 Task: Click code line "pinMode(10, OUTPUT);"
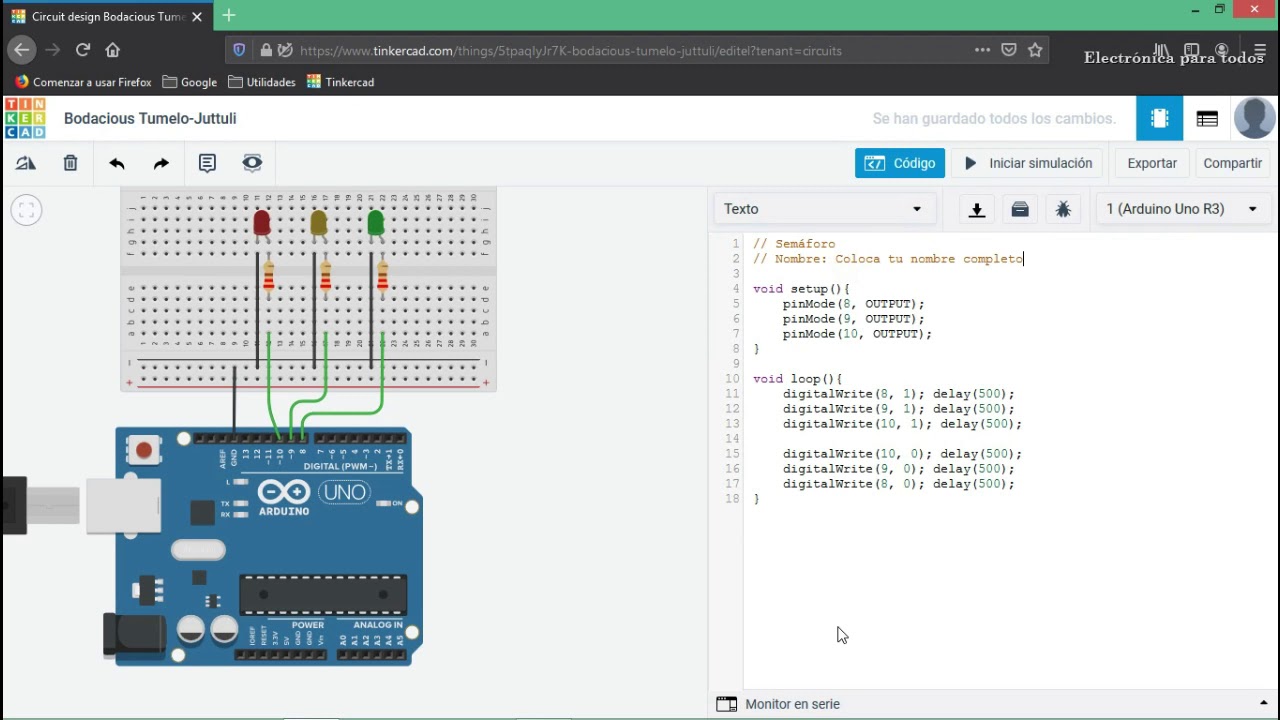pyautogui.click(x=857, y=334)
